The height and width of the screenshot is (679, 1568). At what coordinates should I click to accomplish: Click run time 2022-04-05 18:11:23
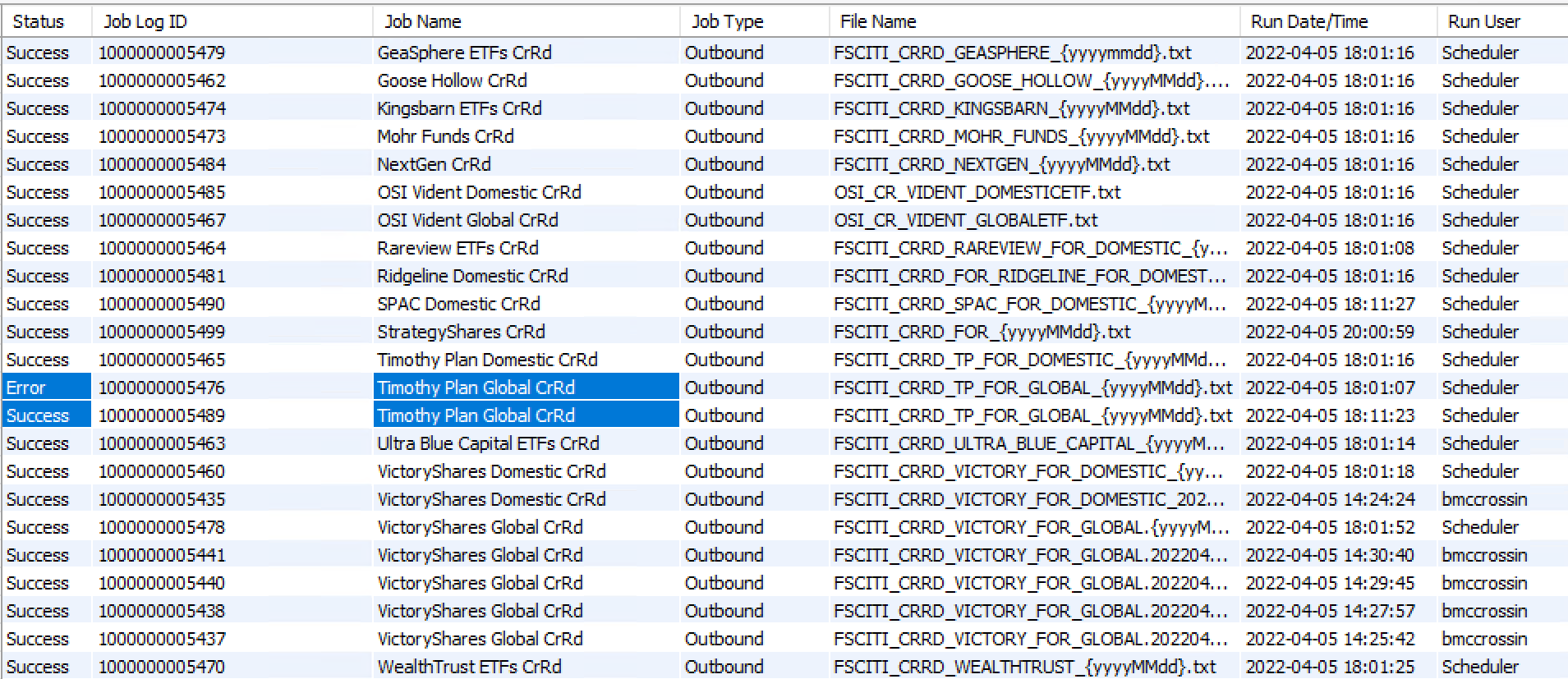pos(1331,415)
